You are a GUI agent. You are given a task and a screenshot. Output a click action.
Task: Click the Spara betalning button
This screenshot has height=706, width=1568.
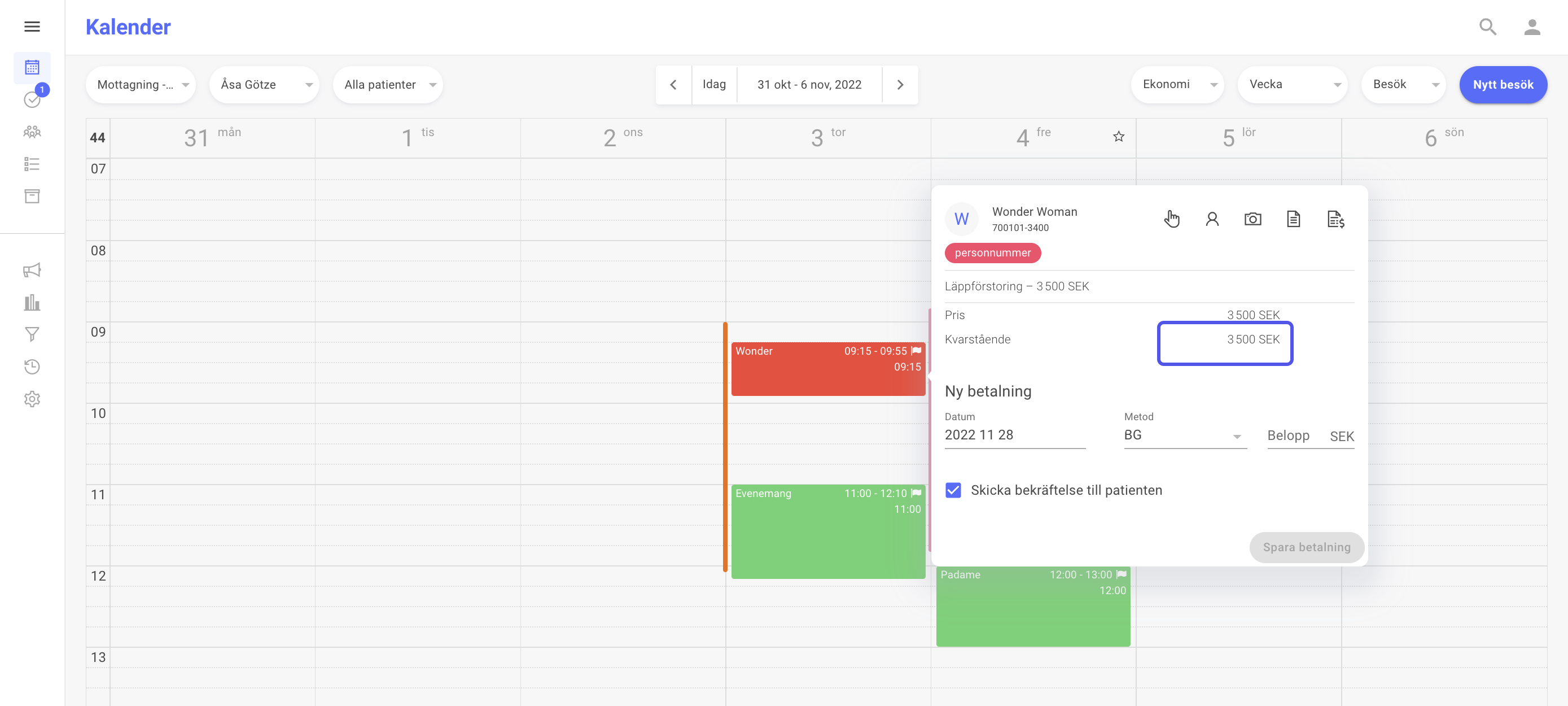1306,547
